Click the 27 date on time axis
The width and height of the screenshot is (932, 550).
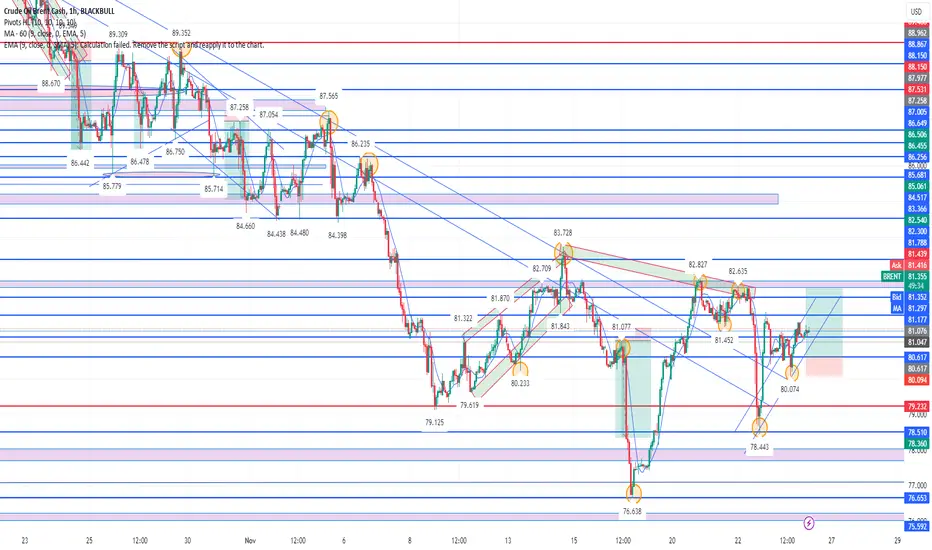point(832,540)
